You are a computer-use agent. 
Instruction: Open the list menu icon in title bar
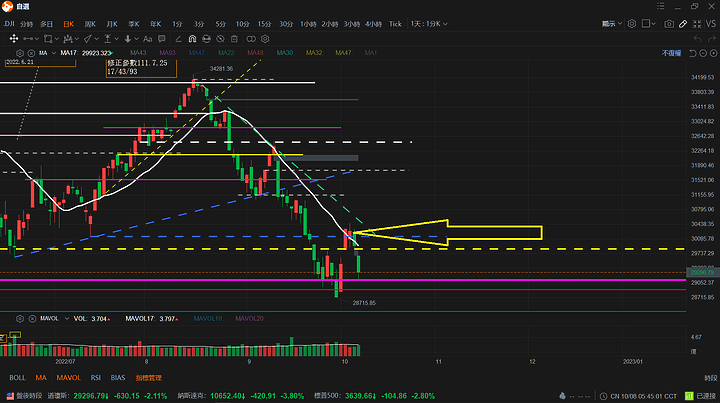[661, 6]
